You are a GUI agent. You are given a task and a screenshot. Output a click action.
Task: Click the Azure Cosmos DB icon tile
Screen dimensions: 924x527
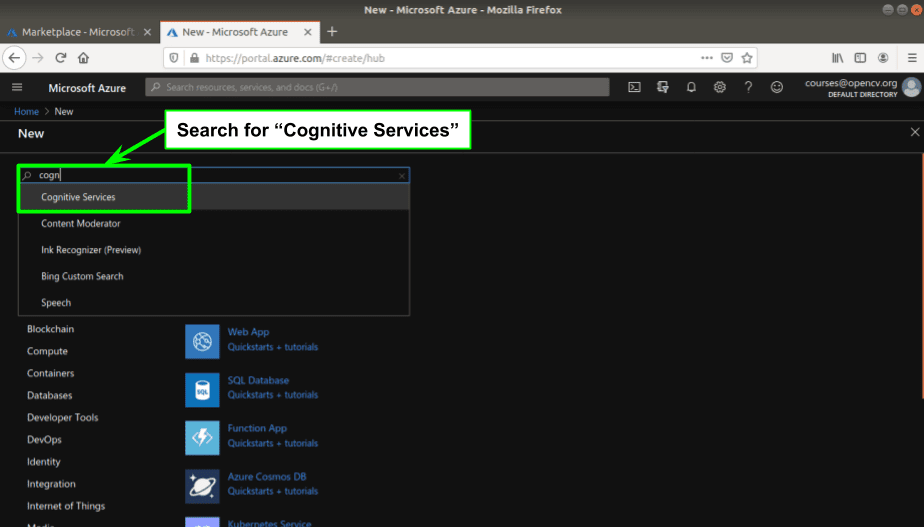click(x=202, y=486)
